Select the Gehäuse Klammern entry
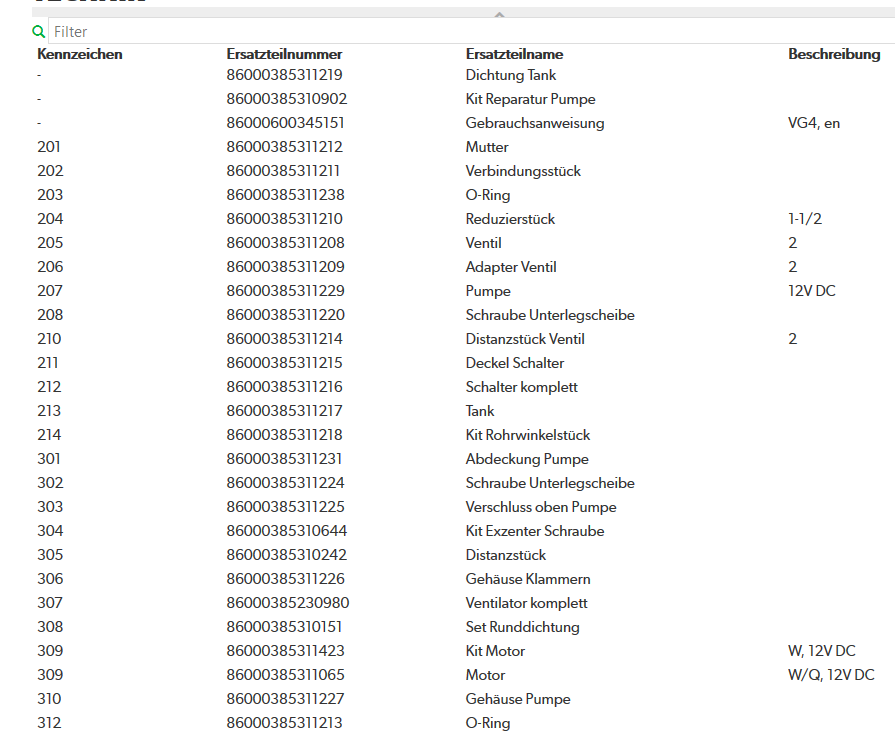The width and height of the screenshot is (895, 743). point(528,578)
